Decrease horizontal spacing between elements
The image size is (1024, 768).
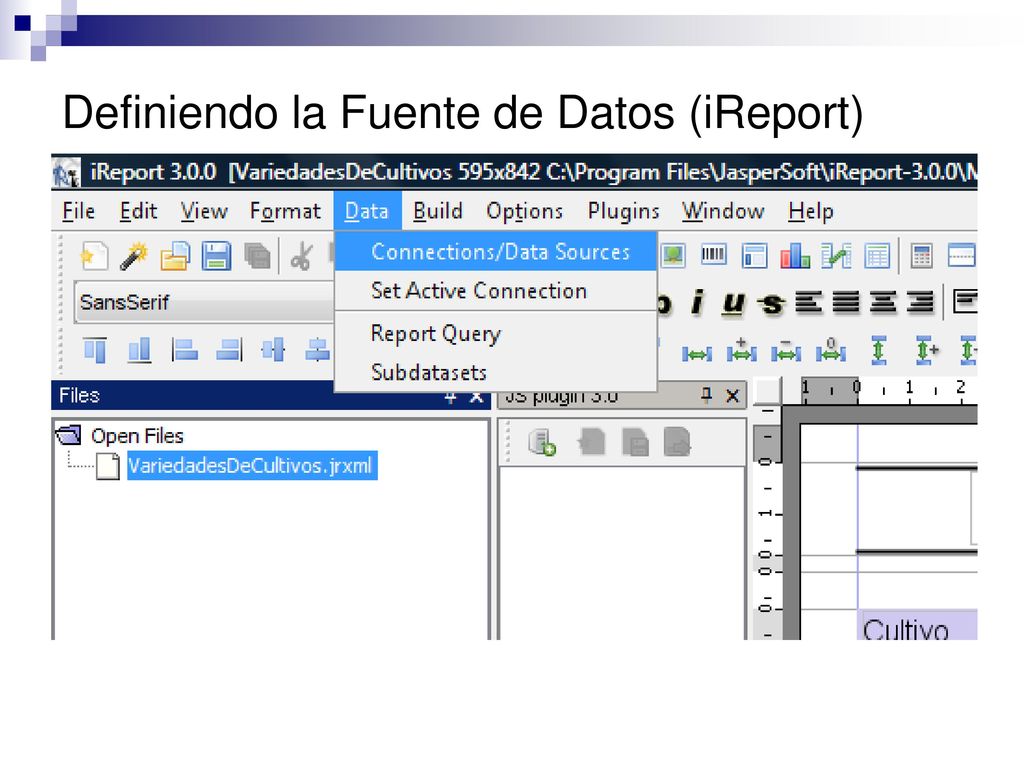pyautogui.click(x=786, y=351)
